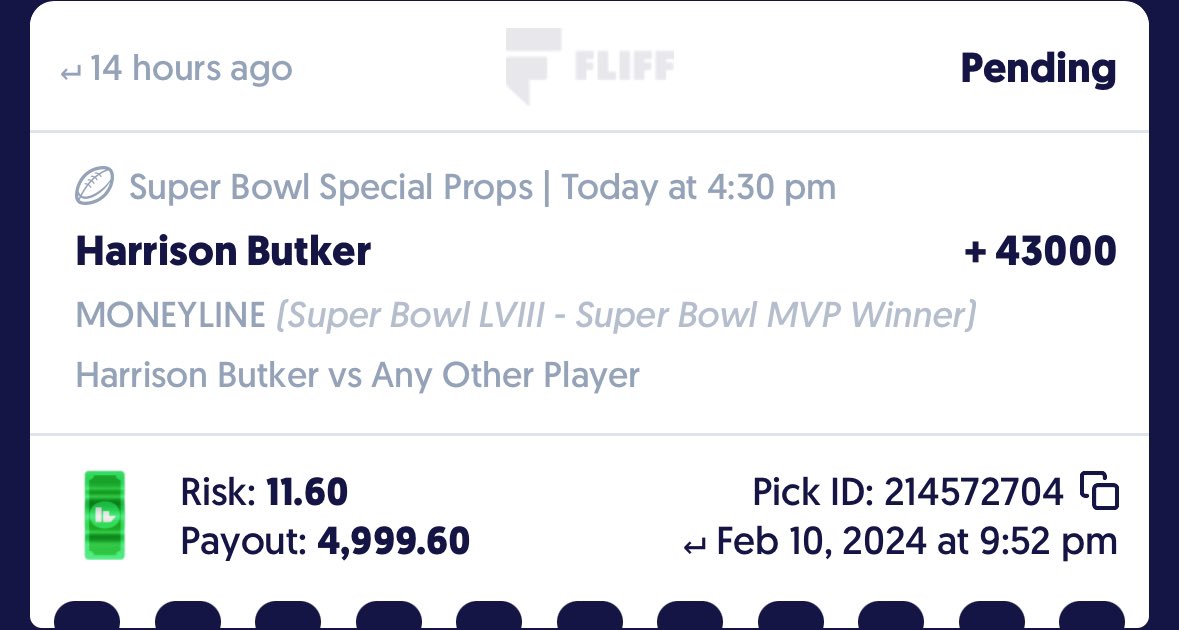
Task: Select the Pending status label
Action: (x=1038, y=68)
